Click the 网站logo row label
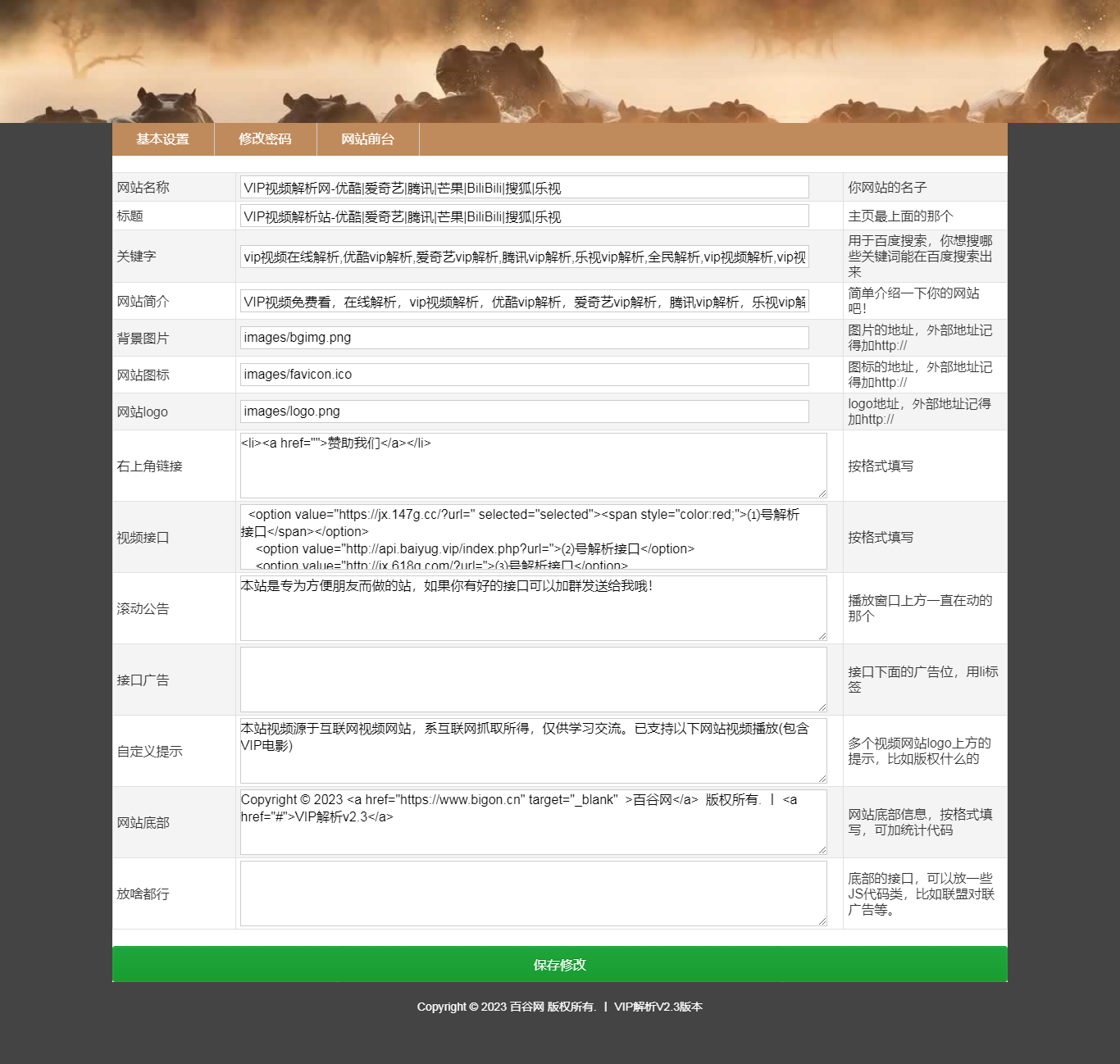Screen dimensions: 1120x1064 (x=142, y=412)
